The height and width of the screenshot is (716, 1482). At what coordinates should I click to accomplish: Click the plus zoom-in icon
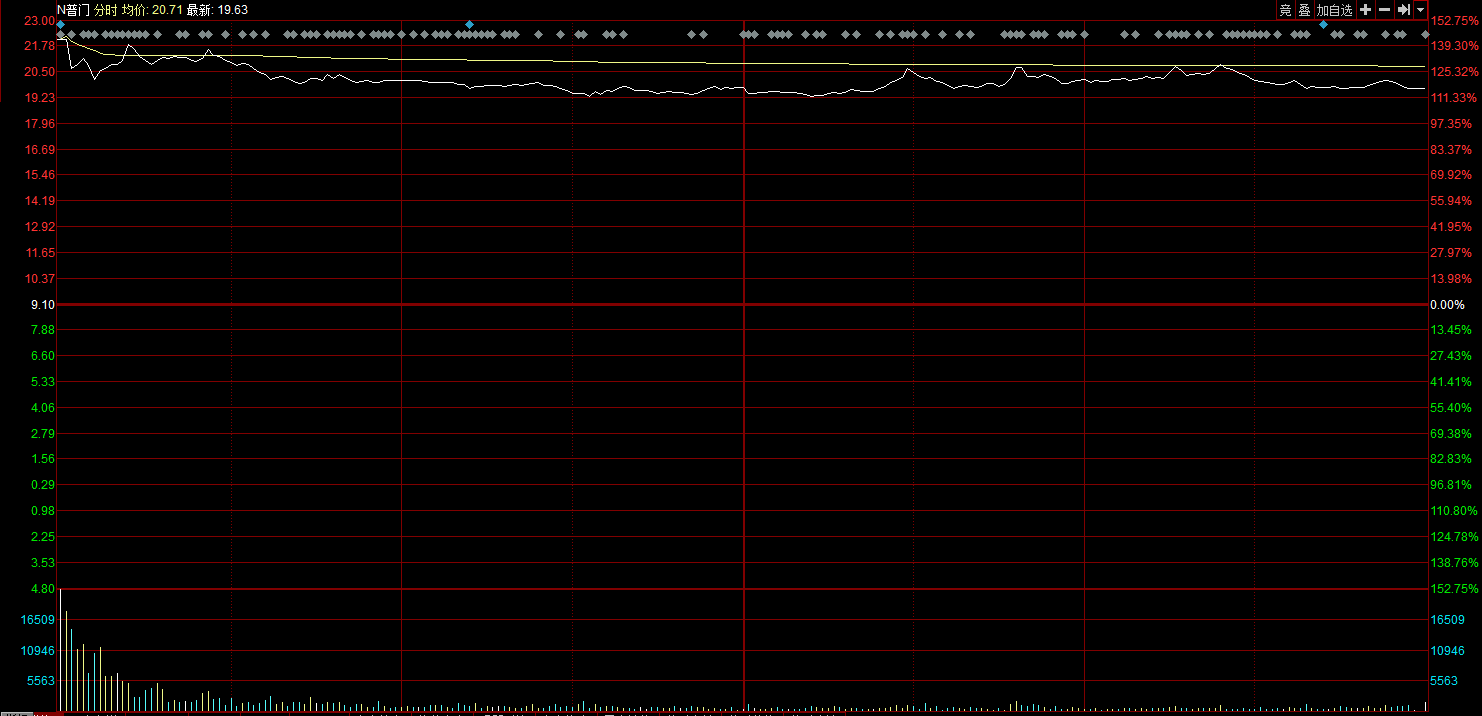1366,10
